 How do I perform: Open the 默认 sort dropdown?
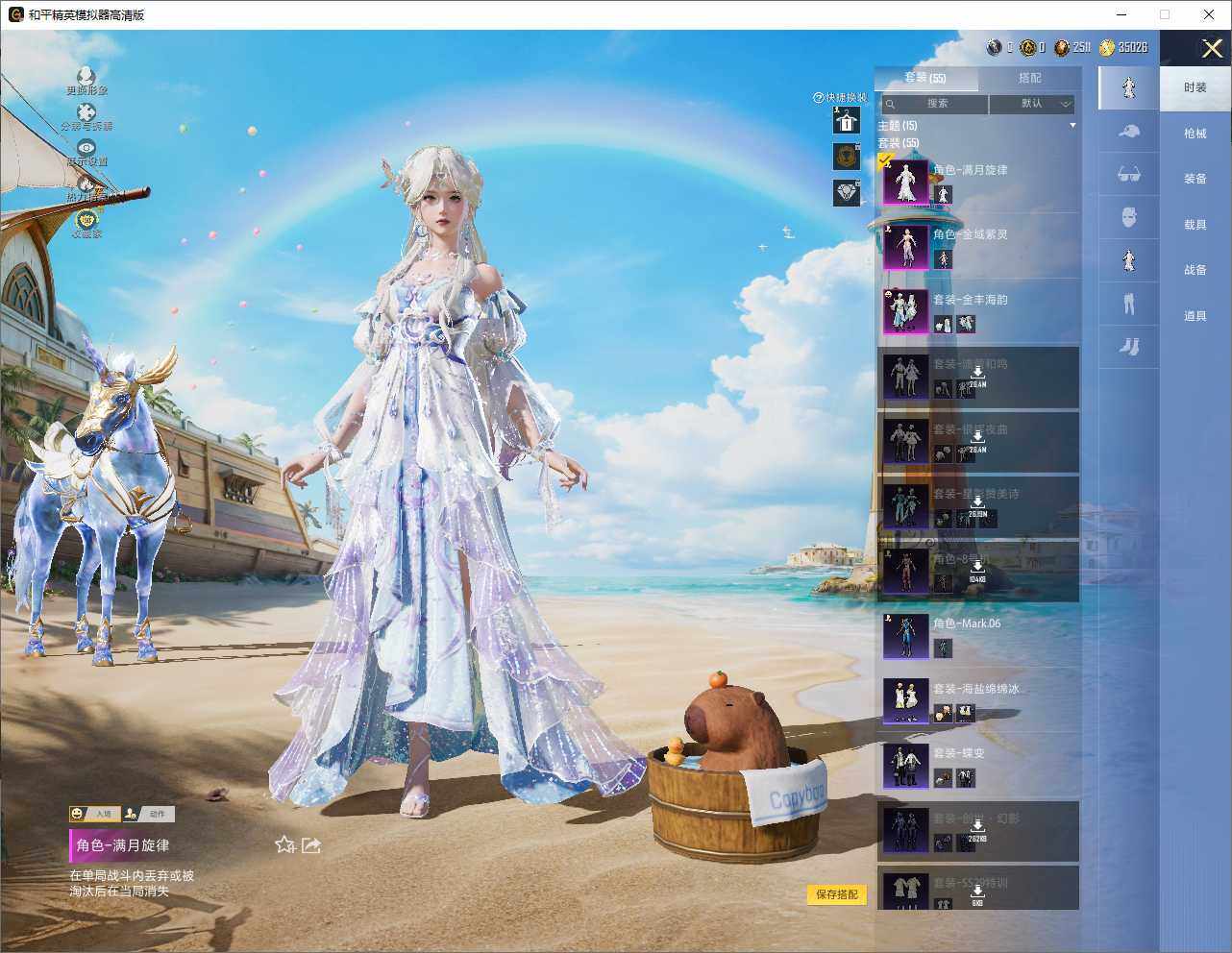tap(1032, 104)
